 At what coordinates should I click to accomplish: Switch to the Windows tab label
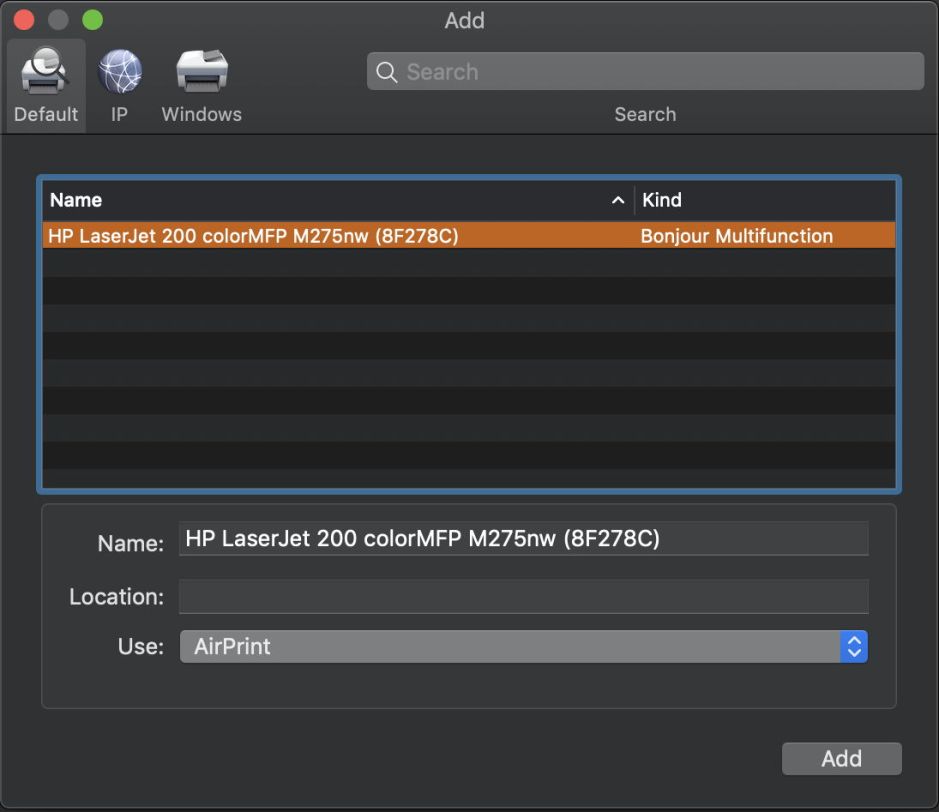point(202,114)
